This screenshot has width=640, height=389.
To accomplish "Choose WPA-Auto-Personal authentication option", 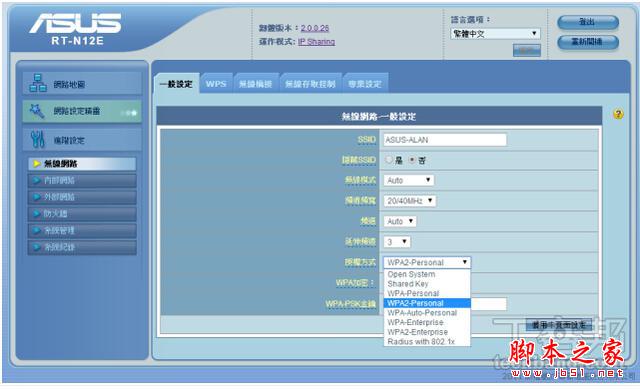I will pyautogui.click(x=427, y=313).
